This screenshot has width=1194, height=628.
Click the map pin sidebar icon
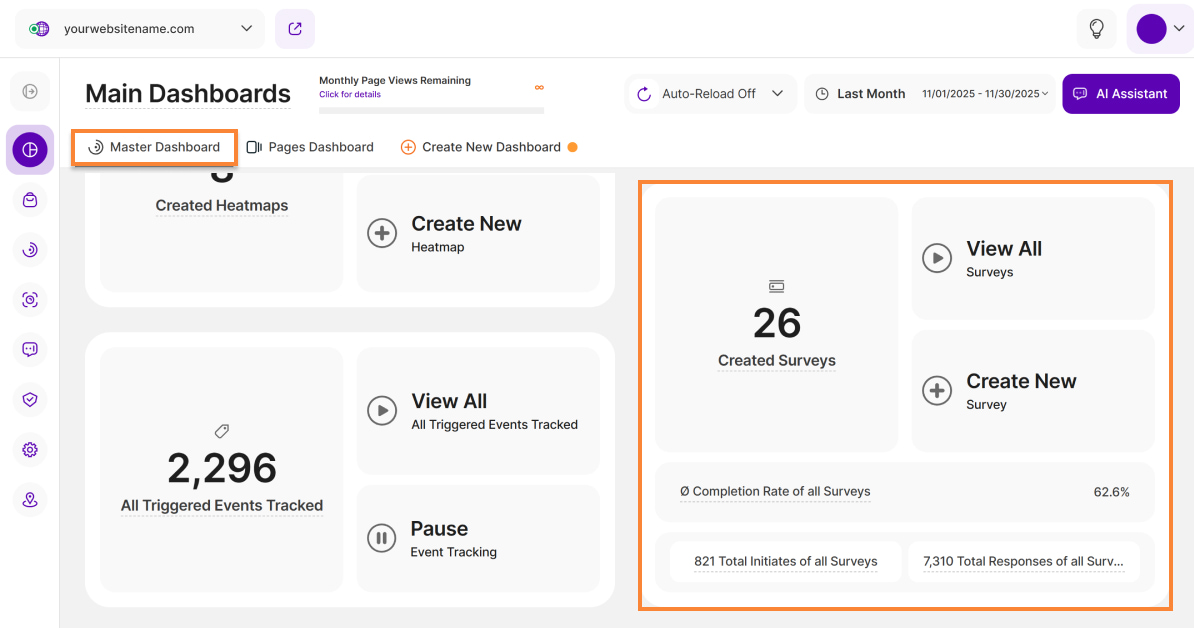(30, 500)
